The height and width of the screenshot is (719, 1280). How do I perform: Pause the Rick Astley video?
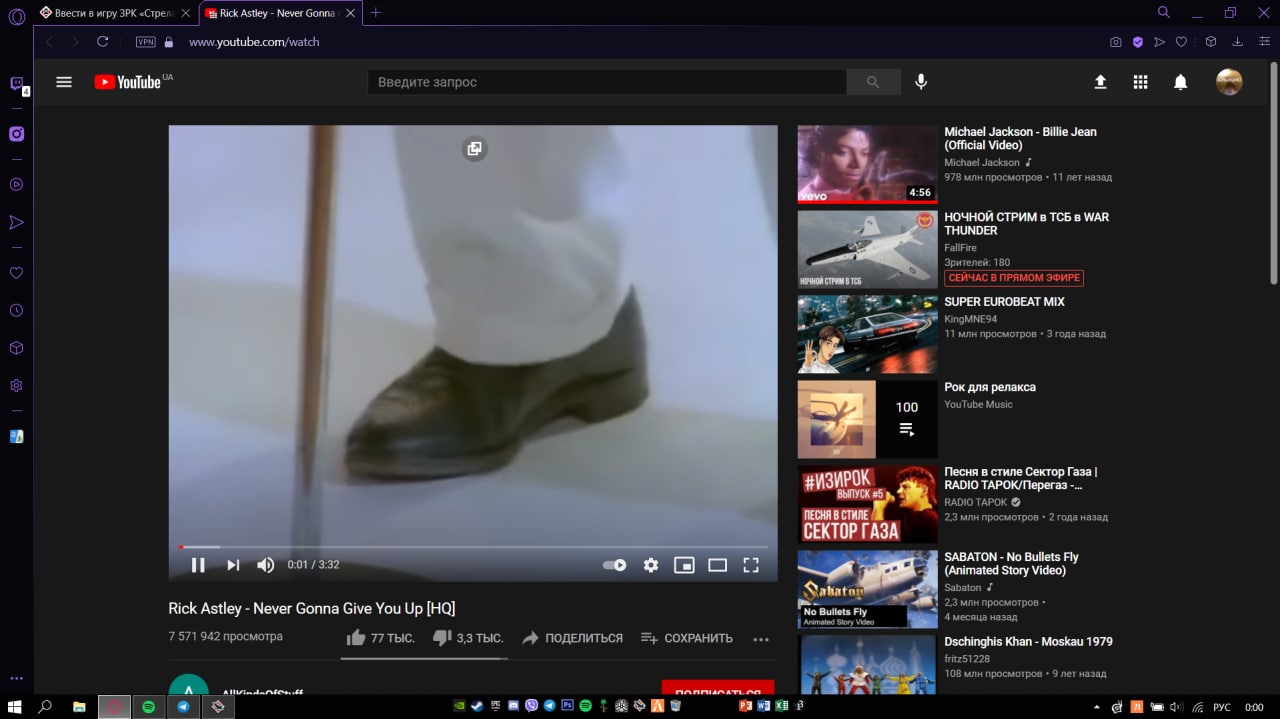pyautogui.click(x=198, y=565)
